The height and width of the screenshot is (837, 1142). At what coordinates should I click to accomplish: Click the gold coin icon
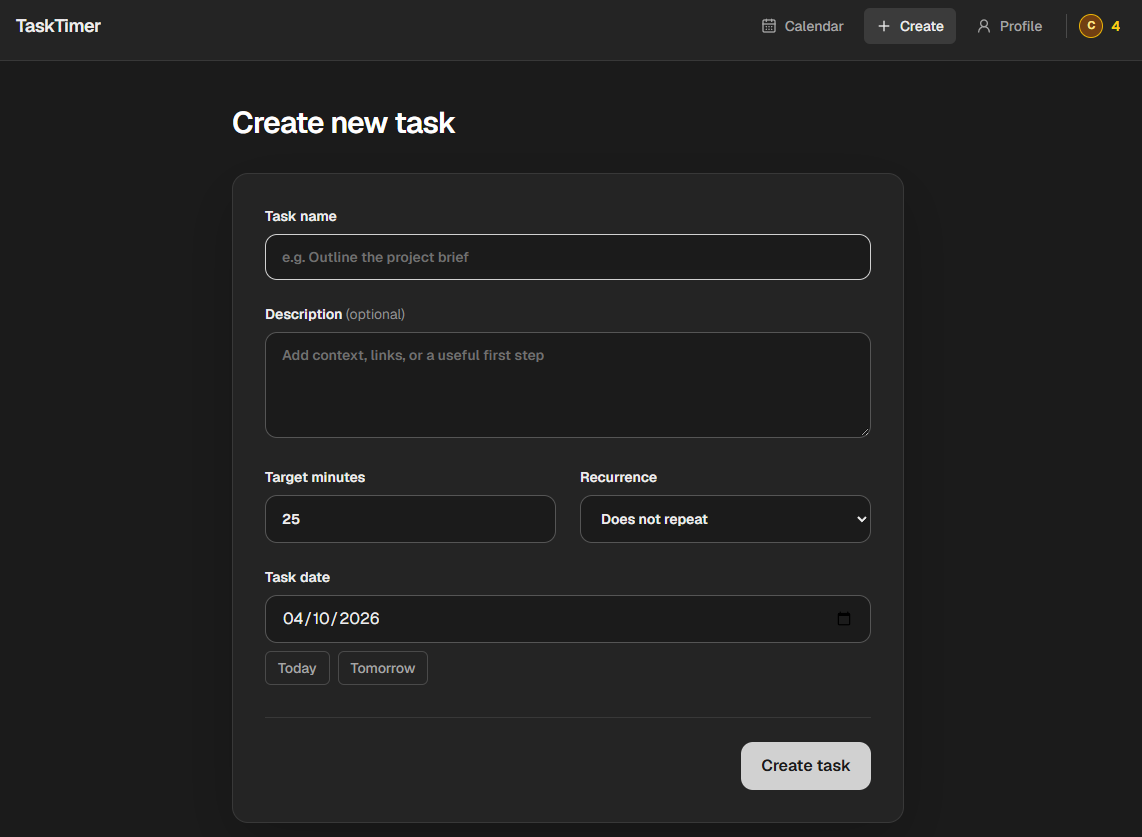pyautogui.click(x=1090, y=26)
